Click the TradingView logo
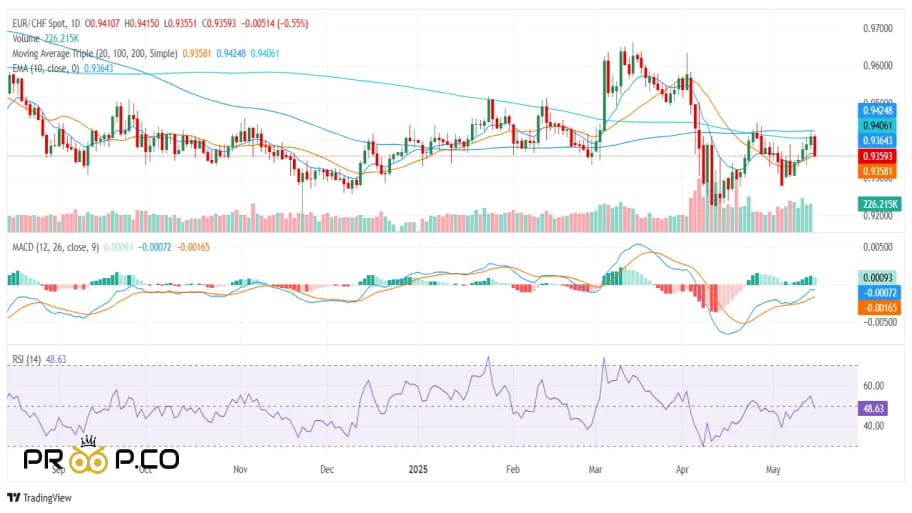 tap(34, 498)
